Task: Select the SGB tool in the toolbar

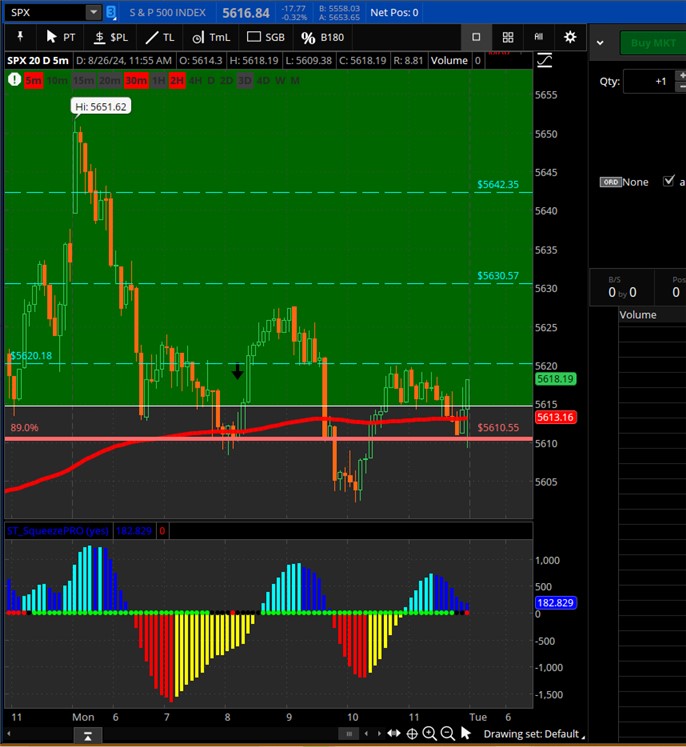Action: pyautogui.click(x=266, y=37)
